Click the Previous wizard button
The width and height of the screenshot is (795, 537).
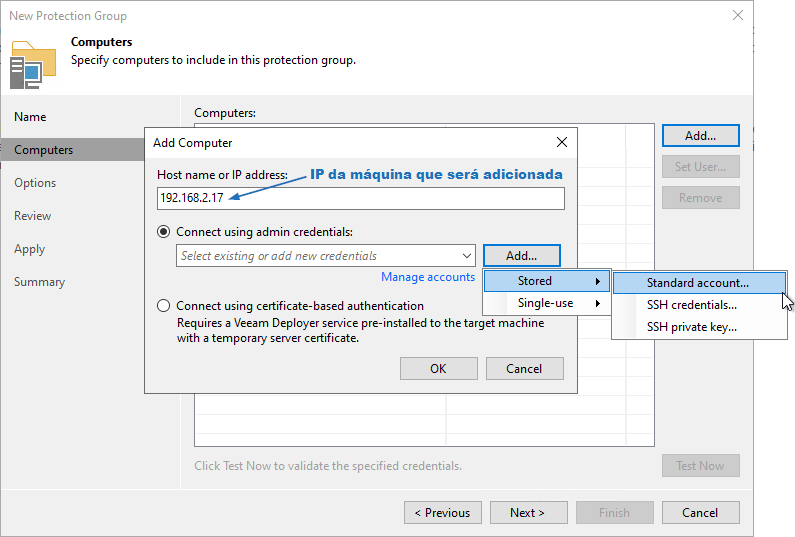click(443, 513)
